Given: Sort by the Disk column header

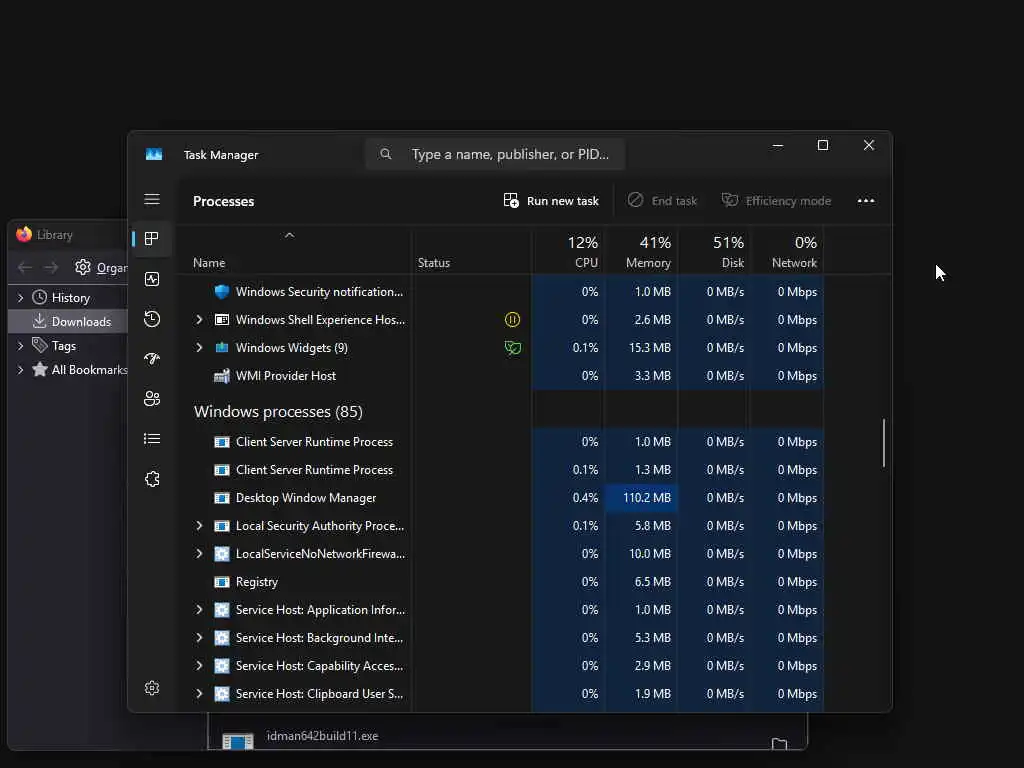Looking at the screenshot, I should 714,251.
